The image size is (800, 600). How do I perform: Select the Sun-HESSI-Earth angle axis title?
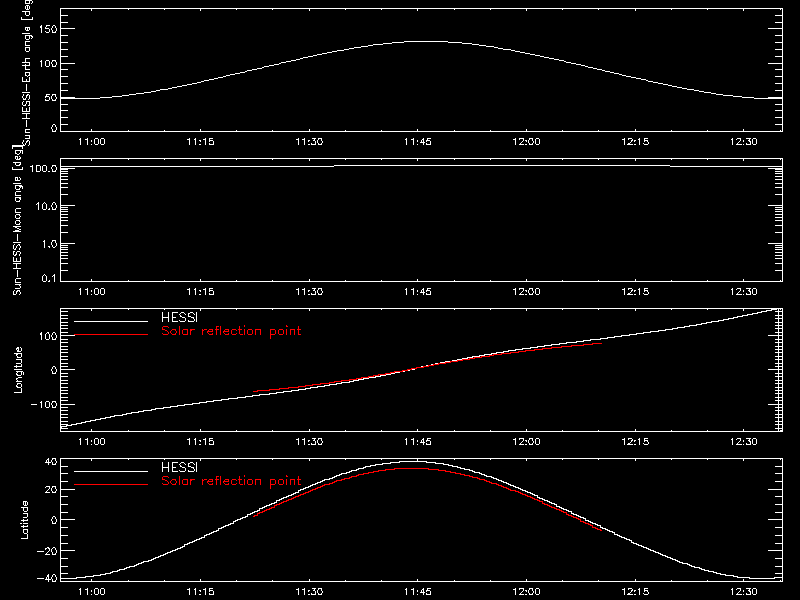pos(27,72)
